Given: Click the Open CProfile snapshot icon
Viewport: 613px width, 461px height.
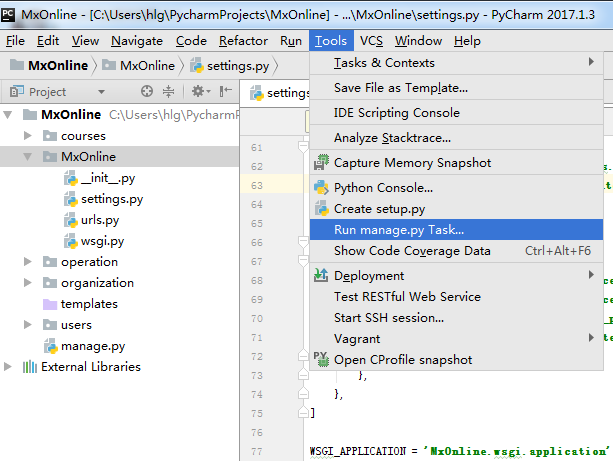Looking at the screenshot, I should pyautogui.click(x=321, y=359).
